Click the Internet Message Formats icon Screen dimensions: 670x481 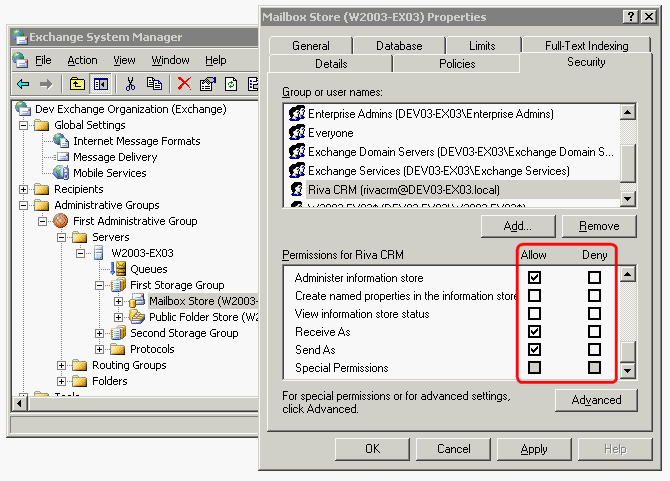pyautogui.click(x=61, y=141)
